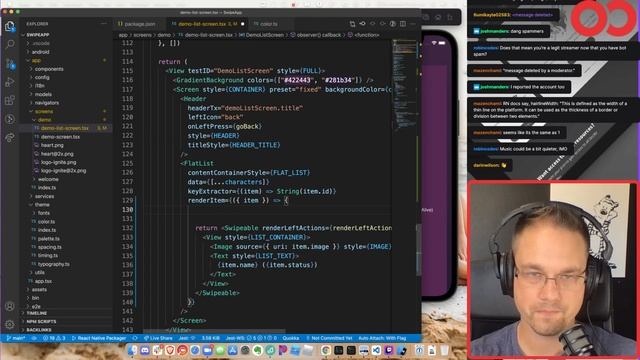Open the App Store Dock icon
Image resolution: width=640 pixels, height=360 pixels.
pos(233,350)
